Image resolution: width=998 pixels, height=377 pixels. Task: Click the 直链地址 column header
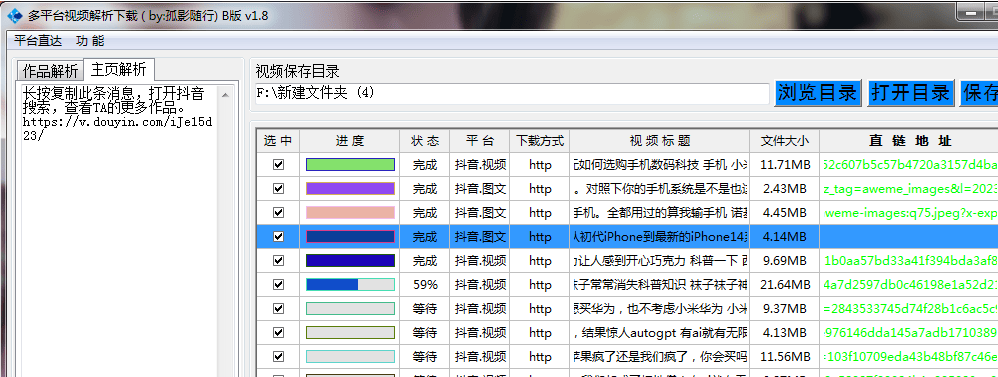910,141
